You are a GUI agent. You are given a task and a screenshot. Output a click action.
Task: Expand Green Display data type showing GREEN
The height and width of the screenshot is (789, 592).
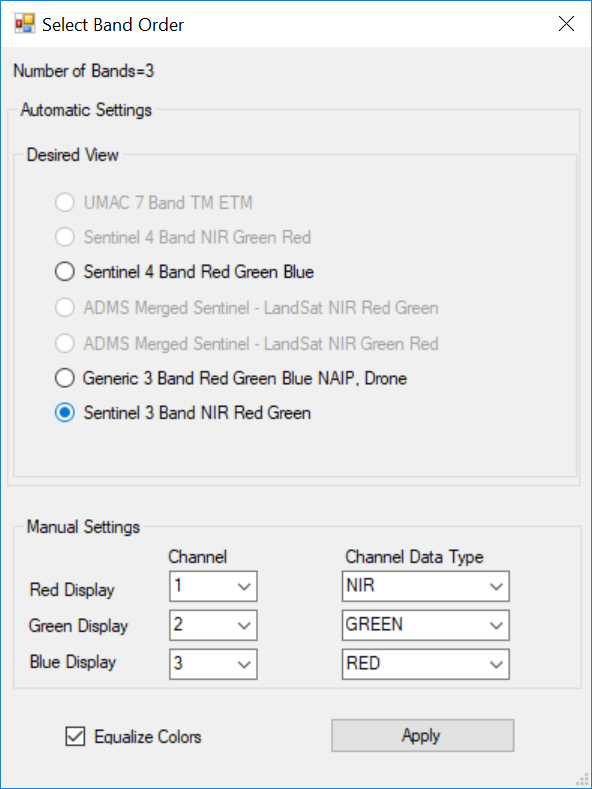tap(426, 625)
